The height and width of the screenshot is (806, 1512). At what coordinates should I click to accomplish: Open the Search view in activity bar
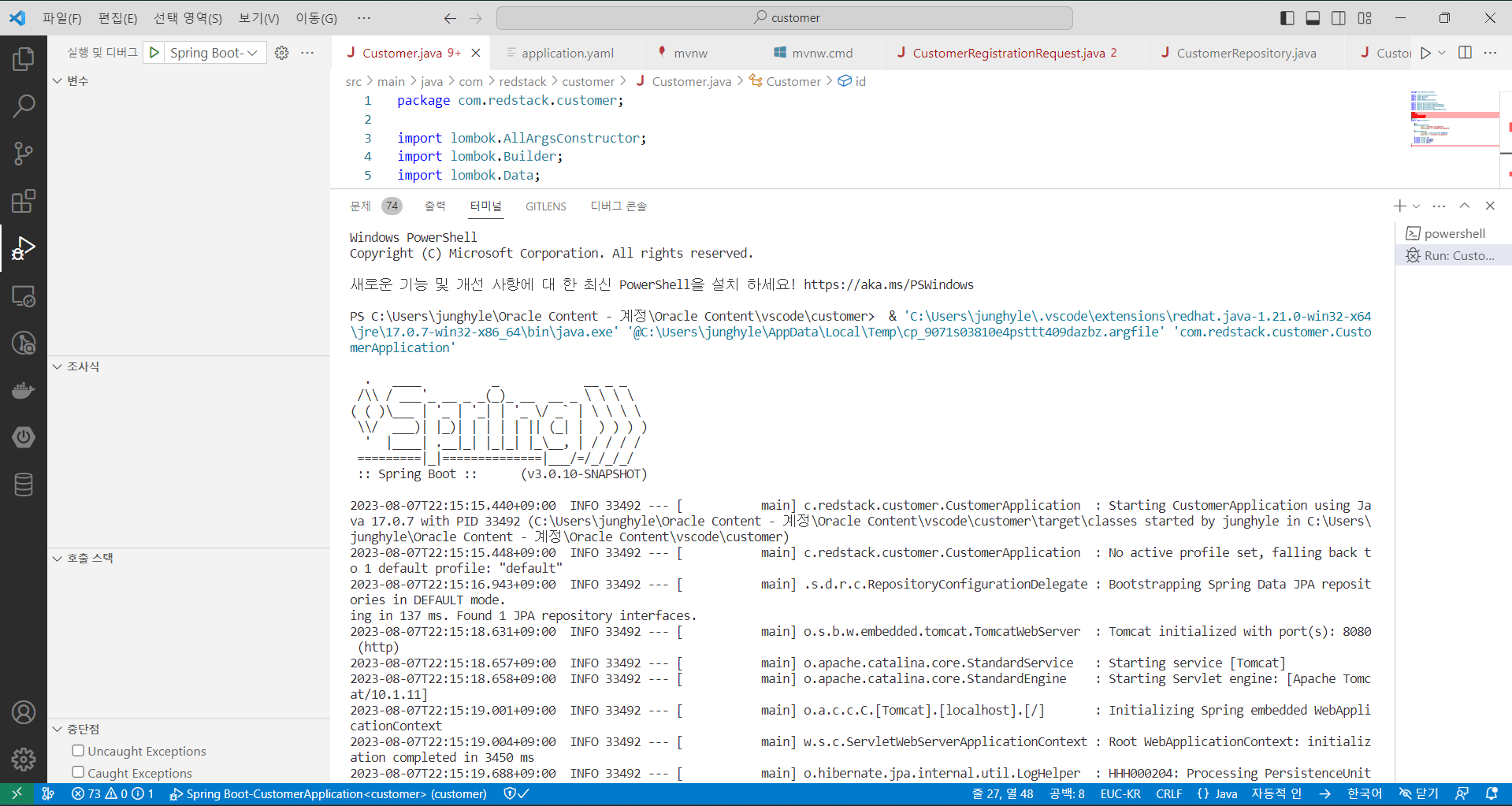[24, 106]
